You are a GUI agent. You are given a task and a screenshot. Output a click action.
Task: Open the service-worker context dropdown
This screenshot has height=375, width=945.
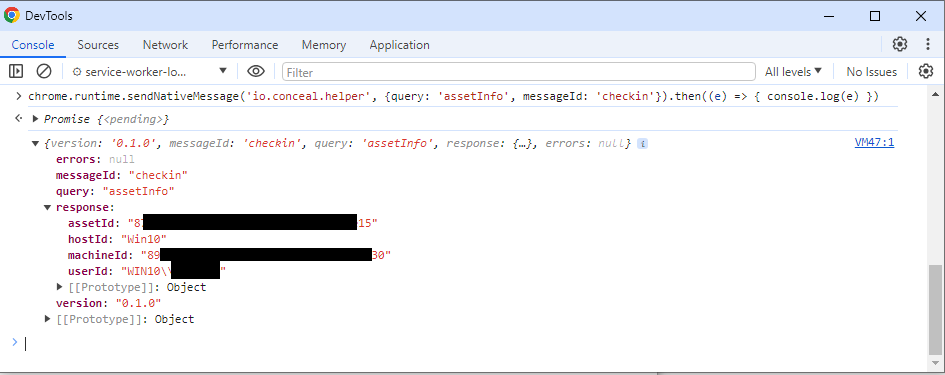pyautogui.click(x=150, y=71)
